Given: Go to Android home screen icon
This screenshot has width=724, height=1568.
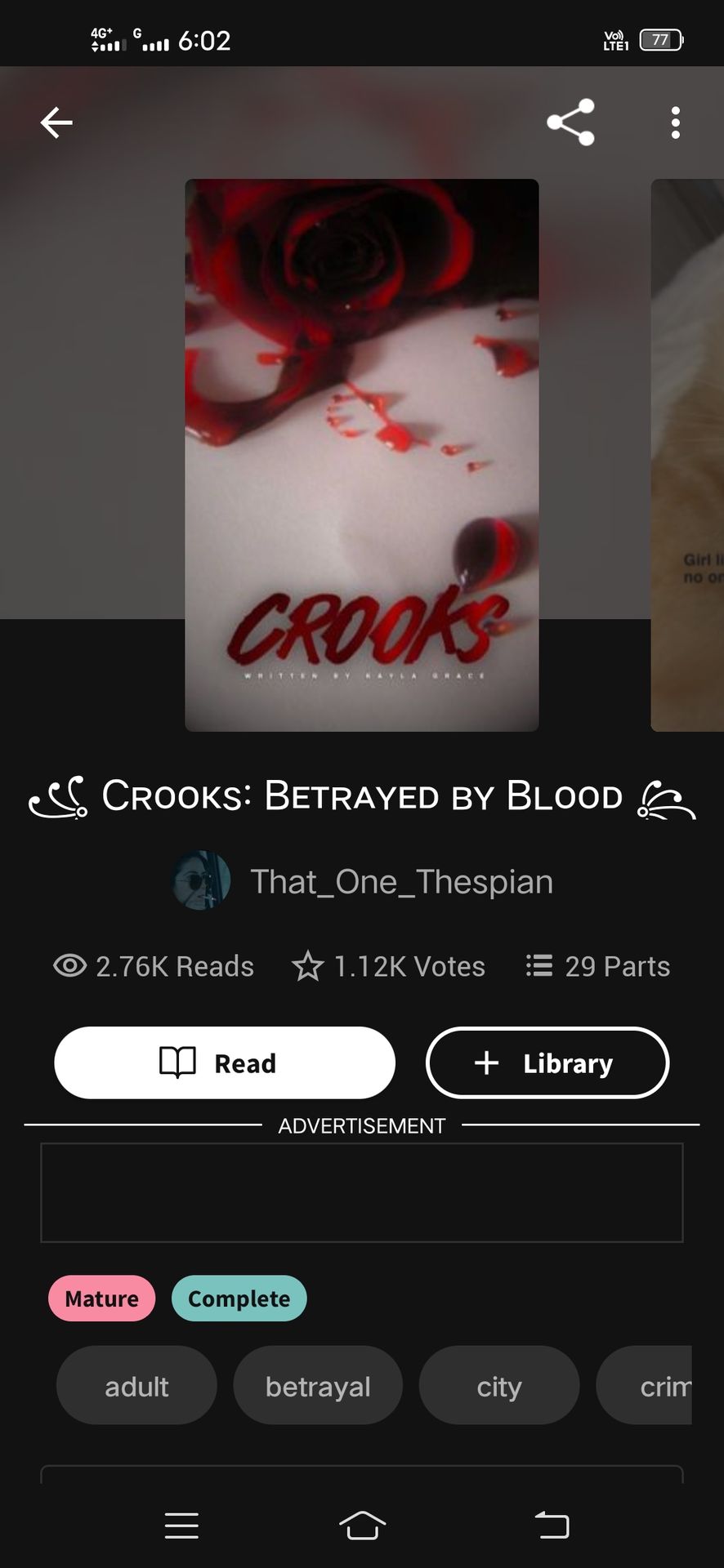Looking at the screenshot, I should (x=362, y=1525).
